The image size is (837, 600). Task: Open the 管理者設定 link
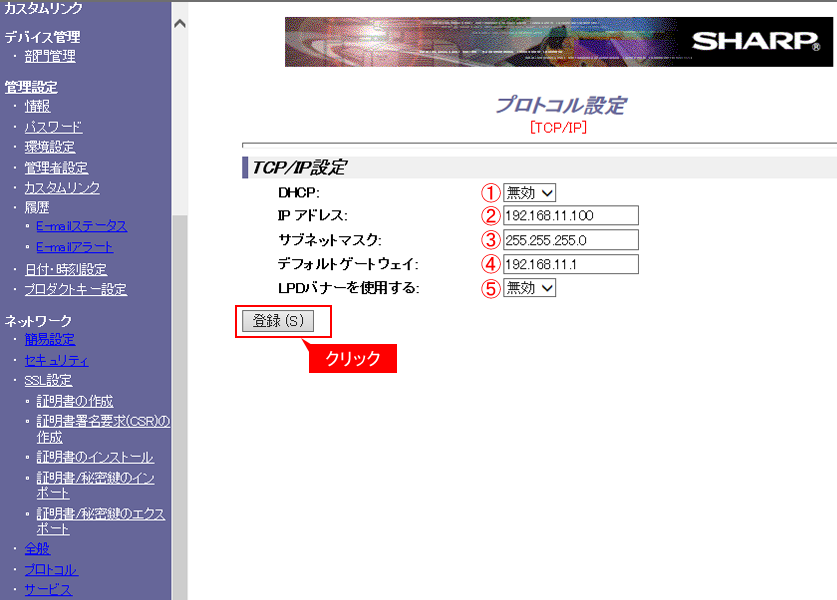click(x=56, y=168)
